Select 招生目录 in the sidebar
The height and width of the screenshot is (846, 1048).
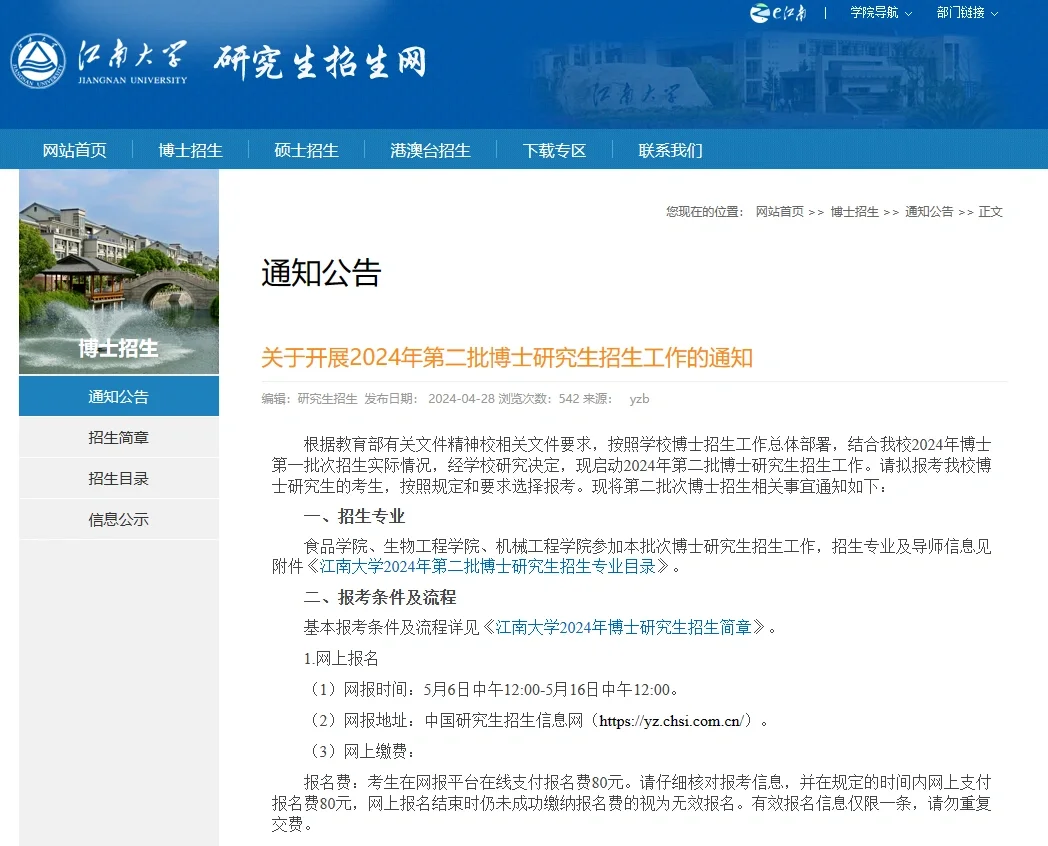click(x=119, y=479)
